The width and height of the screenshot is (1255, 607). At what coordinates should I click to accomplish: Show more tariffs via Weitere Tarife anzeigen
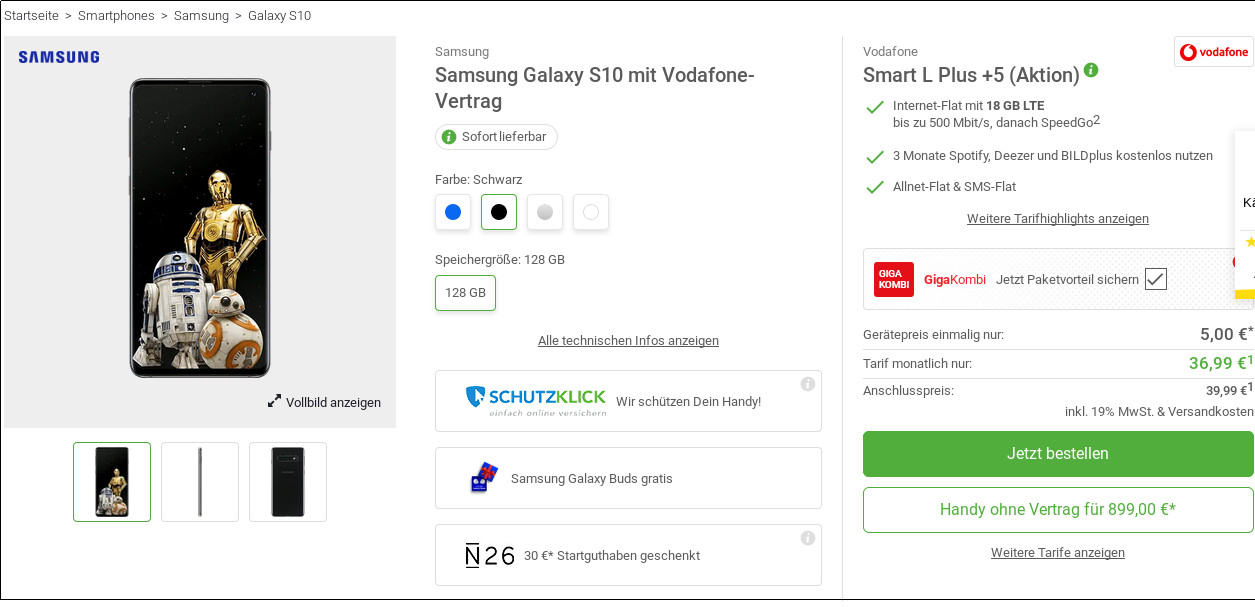click(x=1057, y=553)
